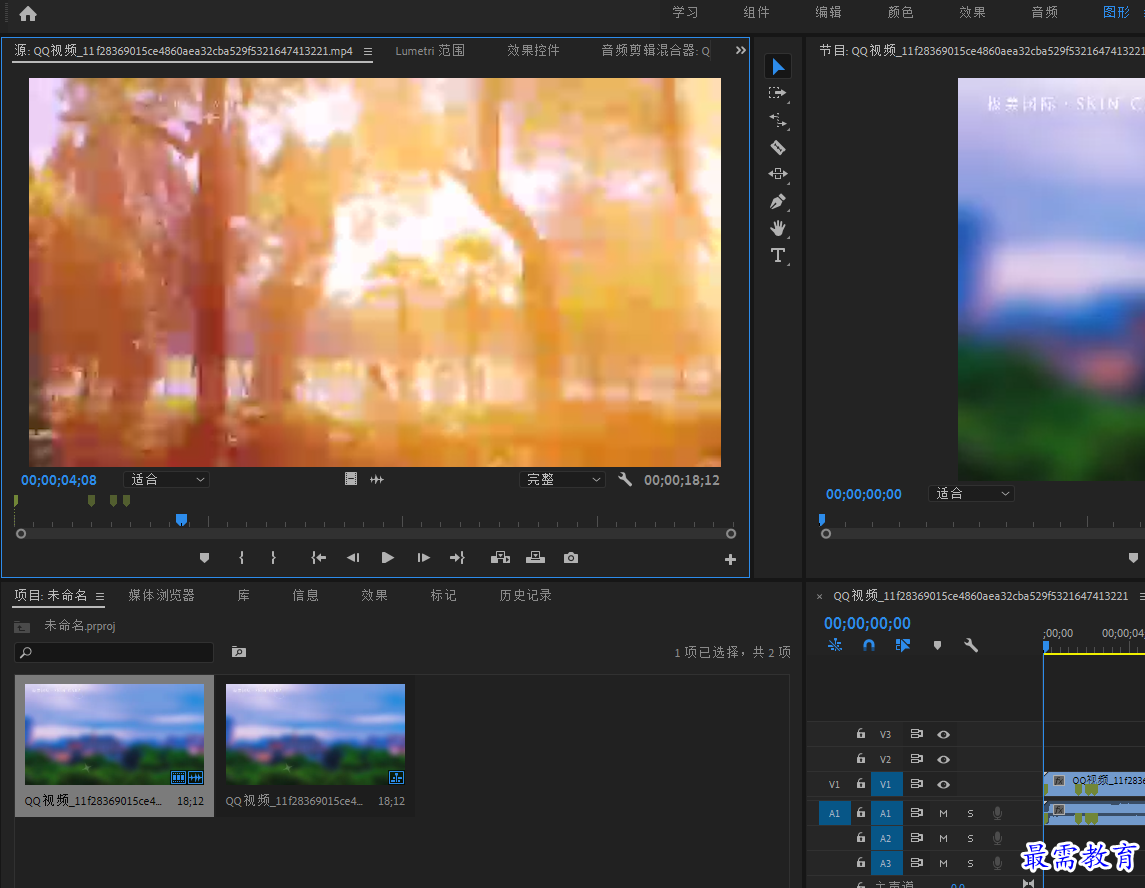Step forward one frame in Source monitor
This screenshot has width=1145, height=888.
424,558
